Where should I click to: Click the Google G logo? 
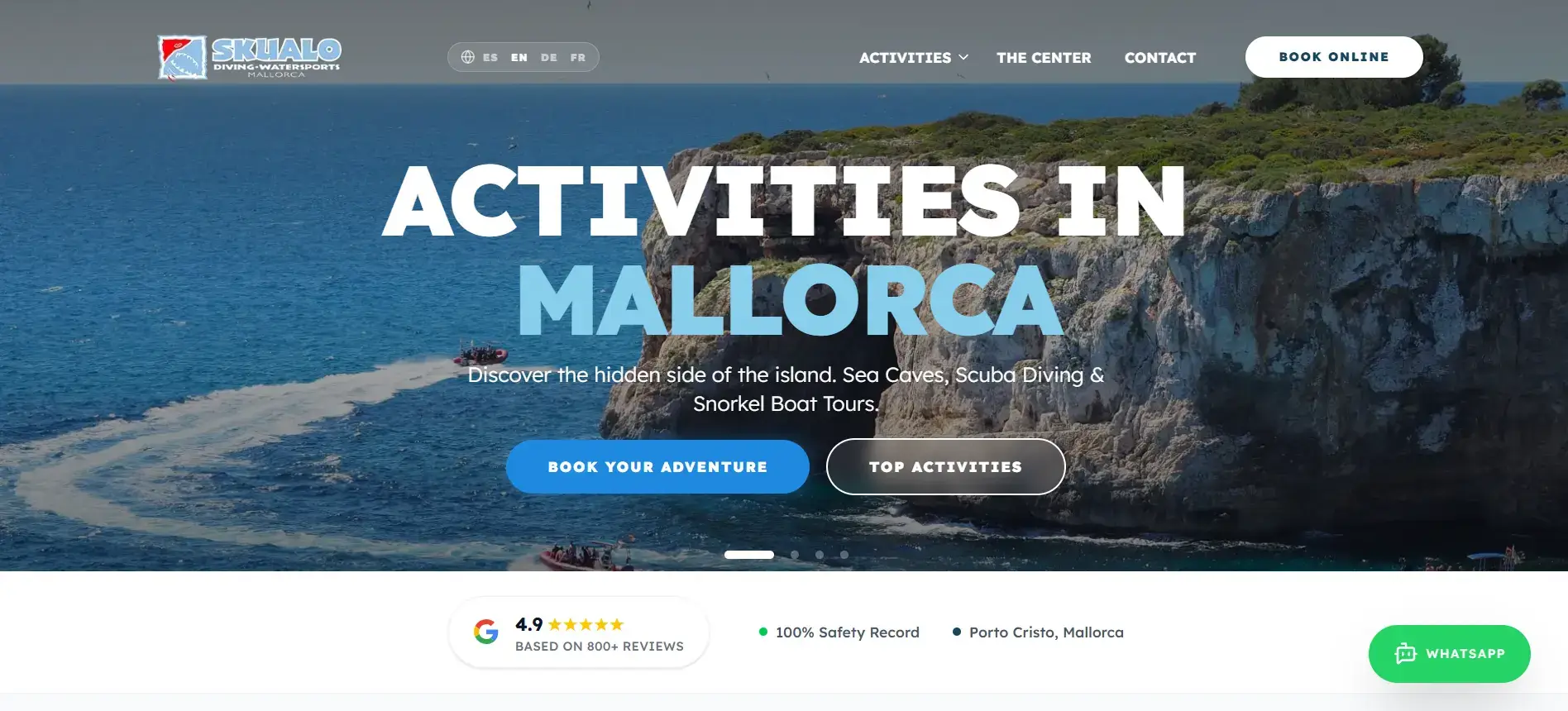click(486, 632)
